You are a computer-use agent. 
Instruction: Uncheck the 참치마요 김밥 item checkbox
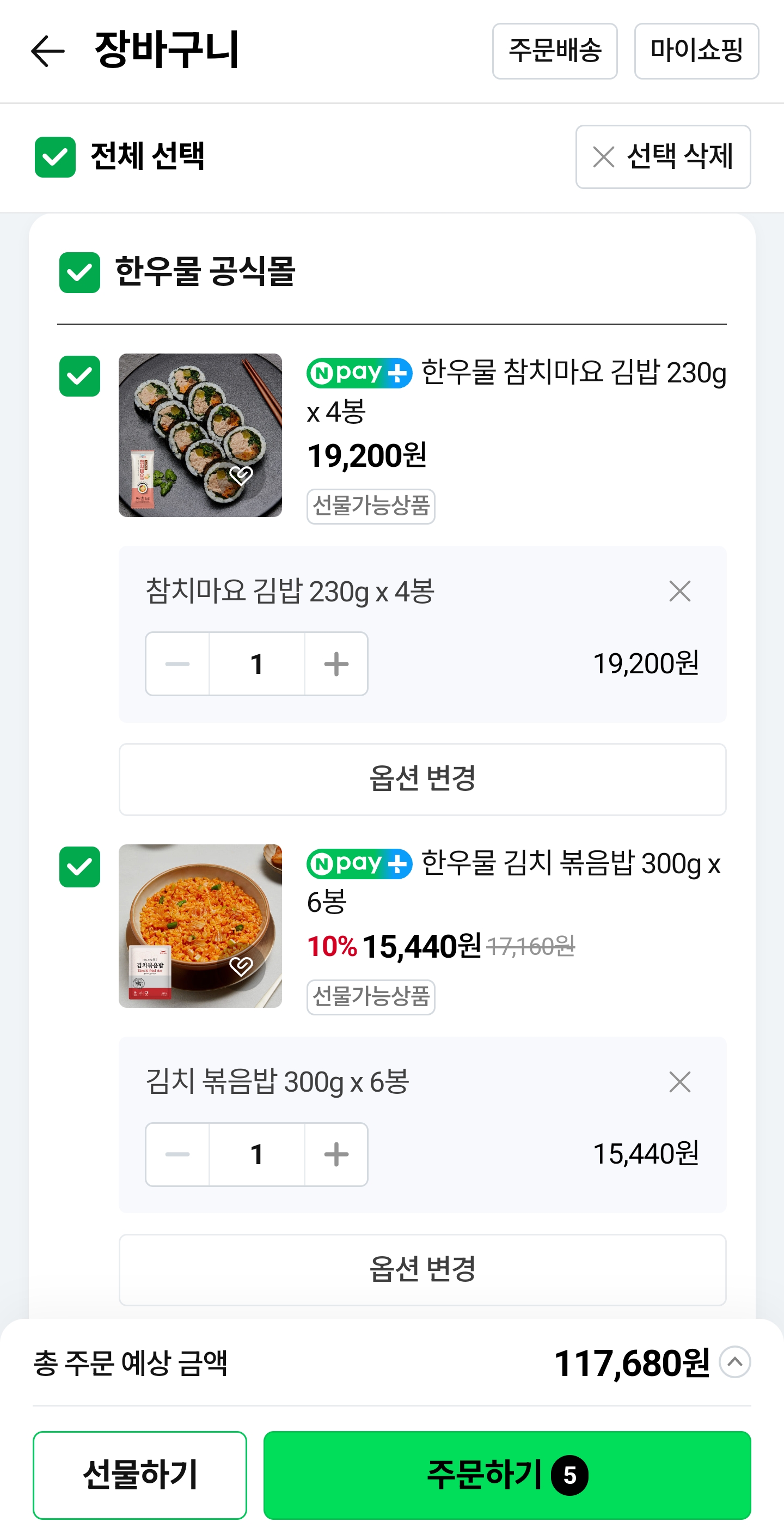[x=79, y=376]
